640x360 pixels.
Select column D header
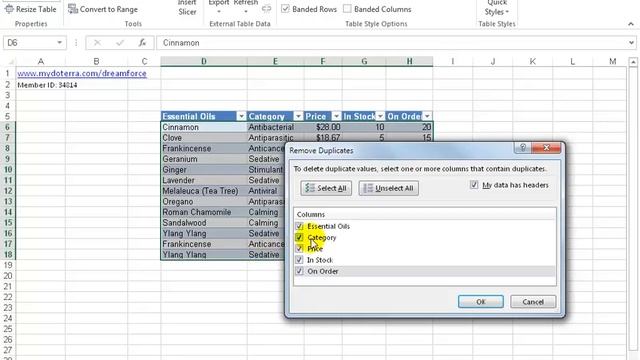click(x=204, y=61)
